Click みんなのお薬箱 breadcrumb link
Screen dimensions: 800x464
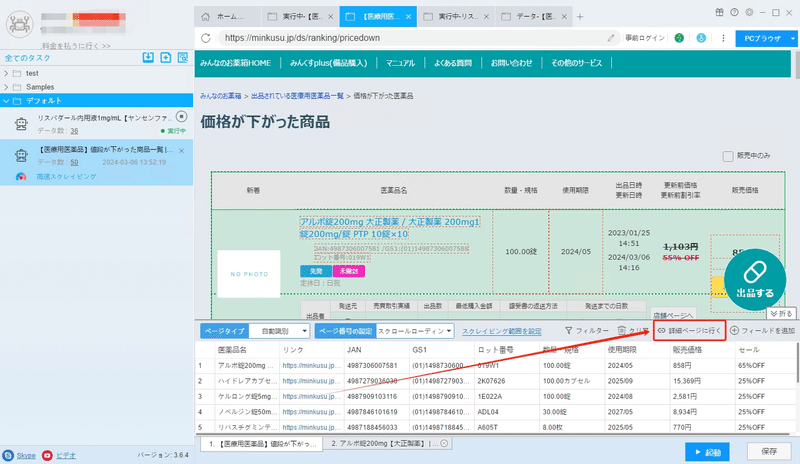pyautogui.click(x=220, y=96)
